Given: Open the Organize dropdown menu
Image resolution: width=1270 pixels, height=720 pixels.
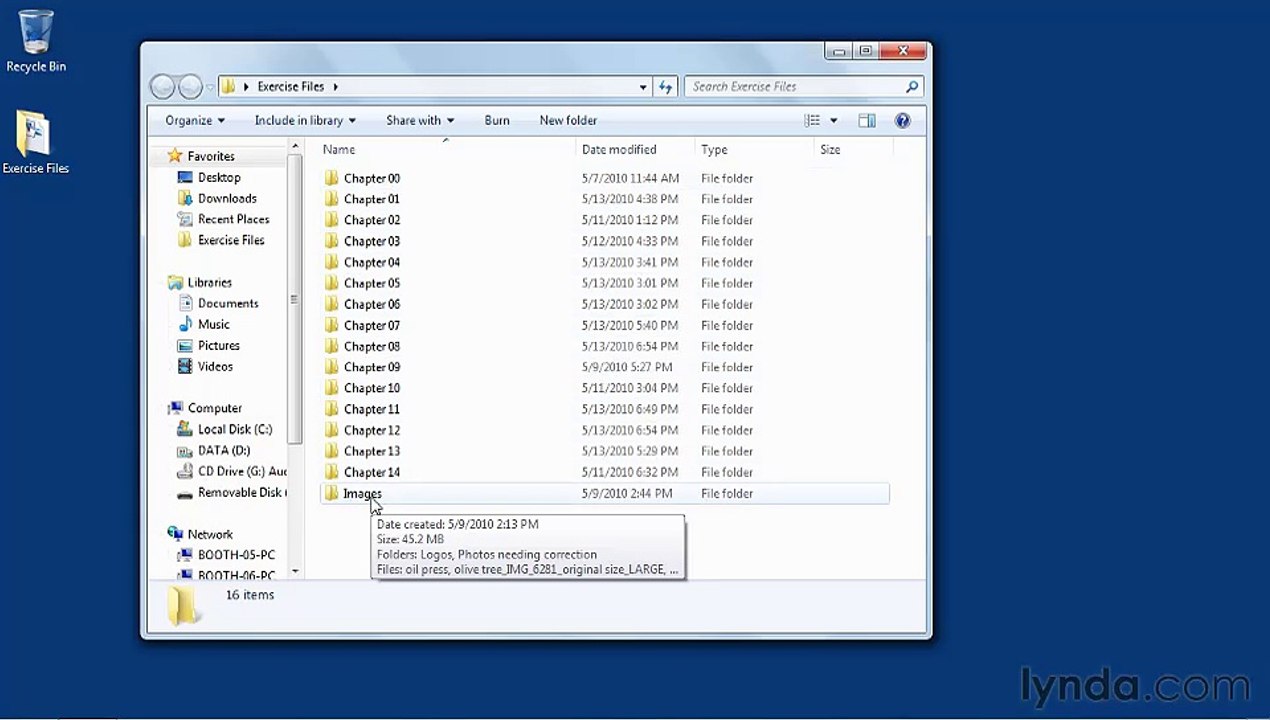Looking at the screenshot, I should tap(195, 120).
